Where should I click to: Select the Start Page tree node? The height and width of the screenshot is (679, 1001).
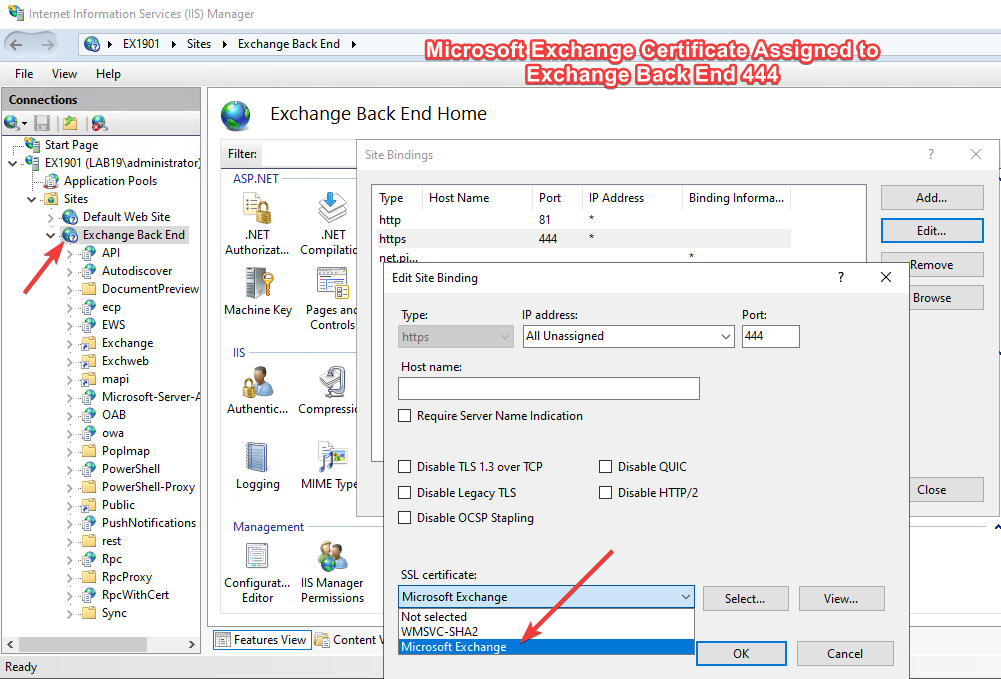[x=71, y=145]
